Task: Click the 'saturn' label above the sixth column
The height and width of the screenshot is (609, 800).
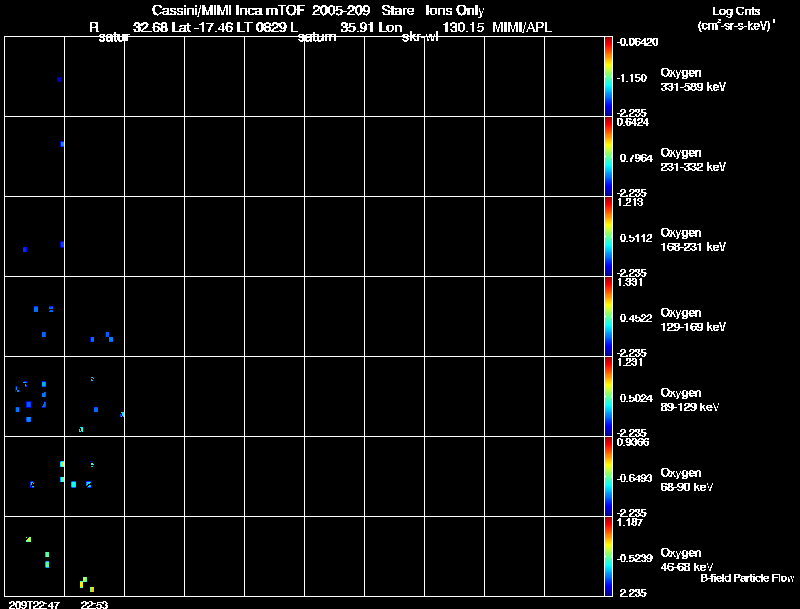Action: pos(317,37)
